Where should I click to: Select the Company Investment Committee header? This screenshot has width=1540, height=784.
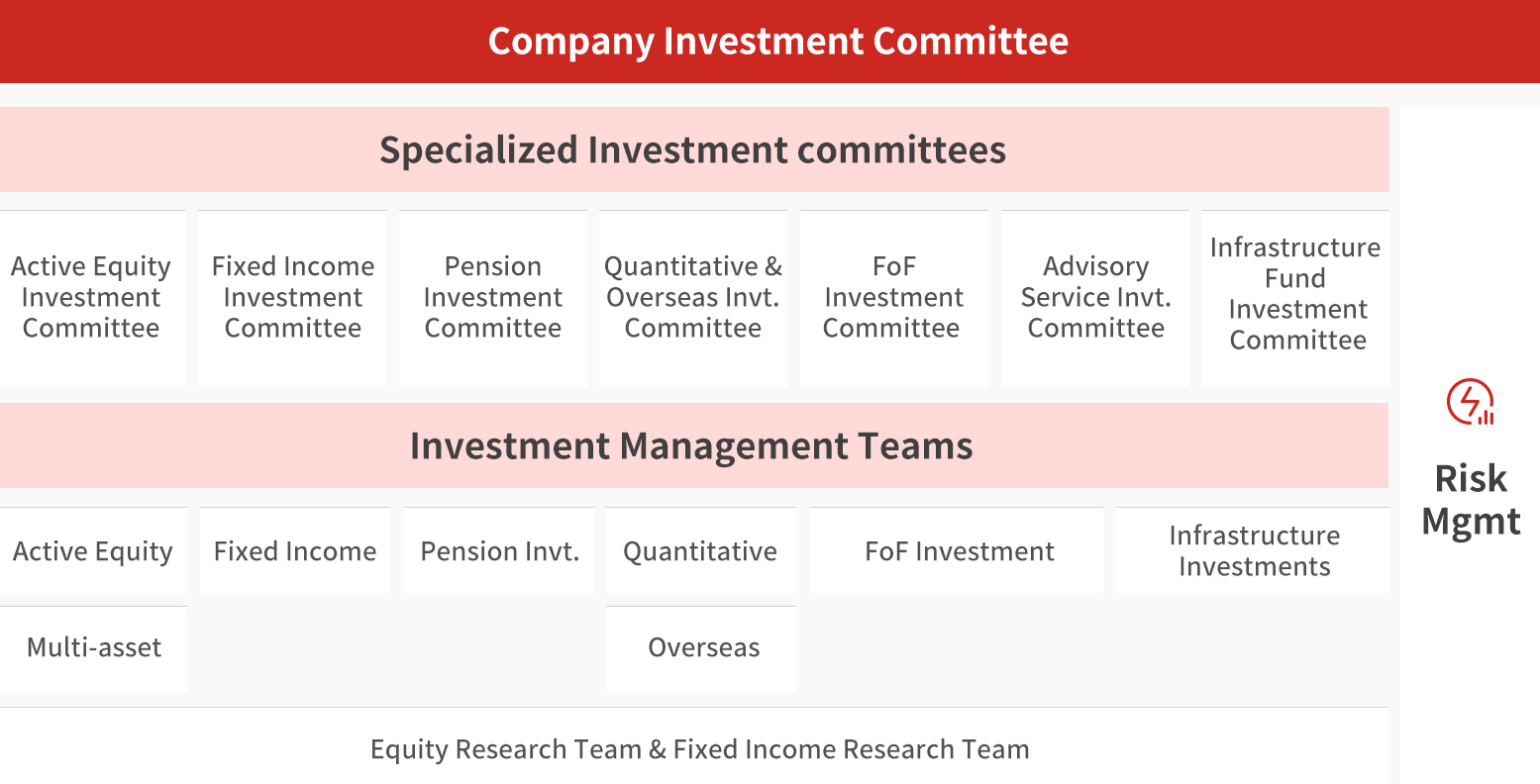(778, 42)
